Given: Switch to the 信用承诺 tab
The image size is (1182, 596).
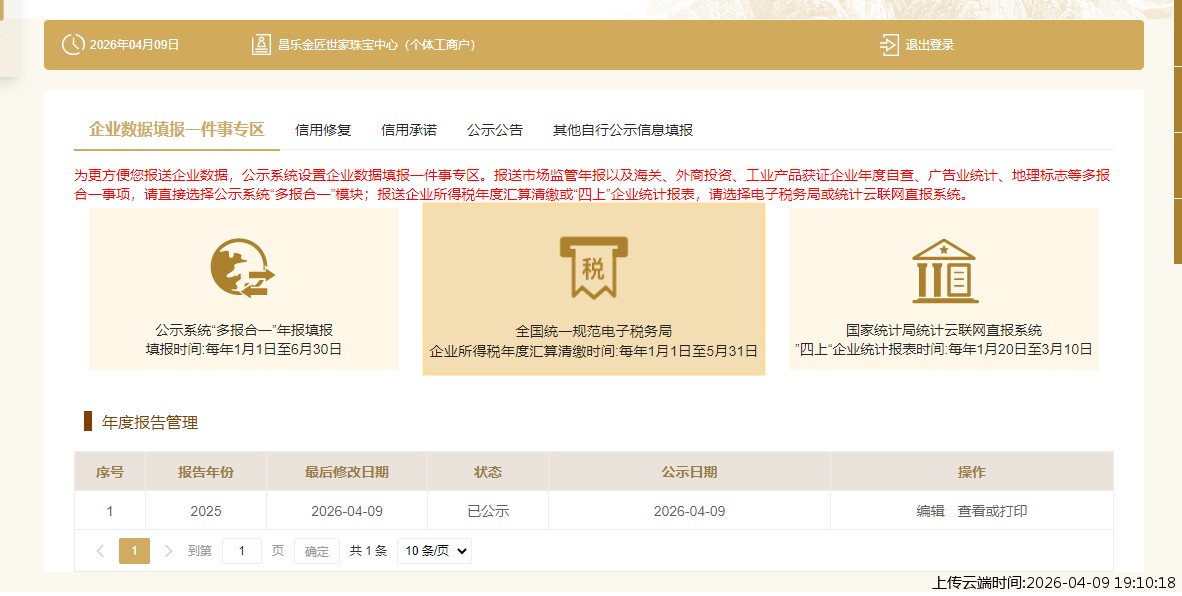Looking at the screenshot, I should pos(409,129).
